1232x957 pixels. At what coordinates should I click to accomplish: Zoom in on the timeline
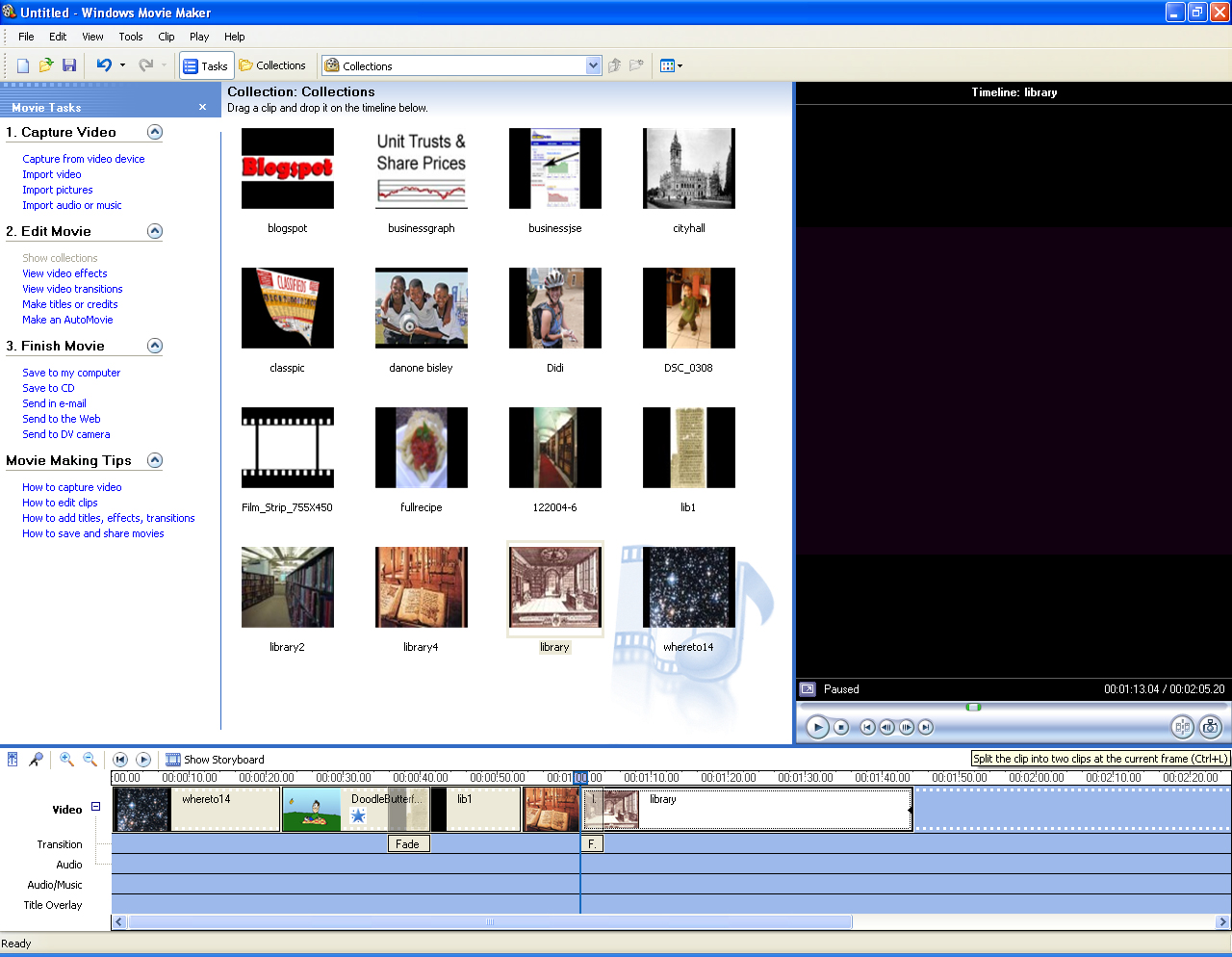(x=65, y=760)
